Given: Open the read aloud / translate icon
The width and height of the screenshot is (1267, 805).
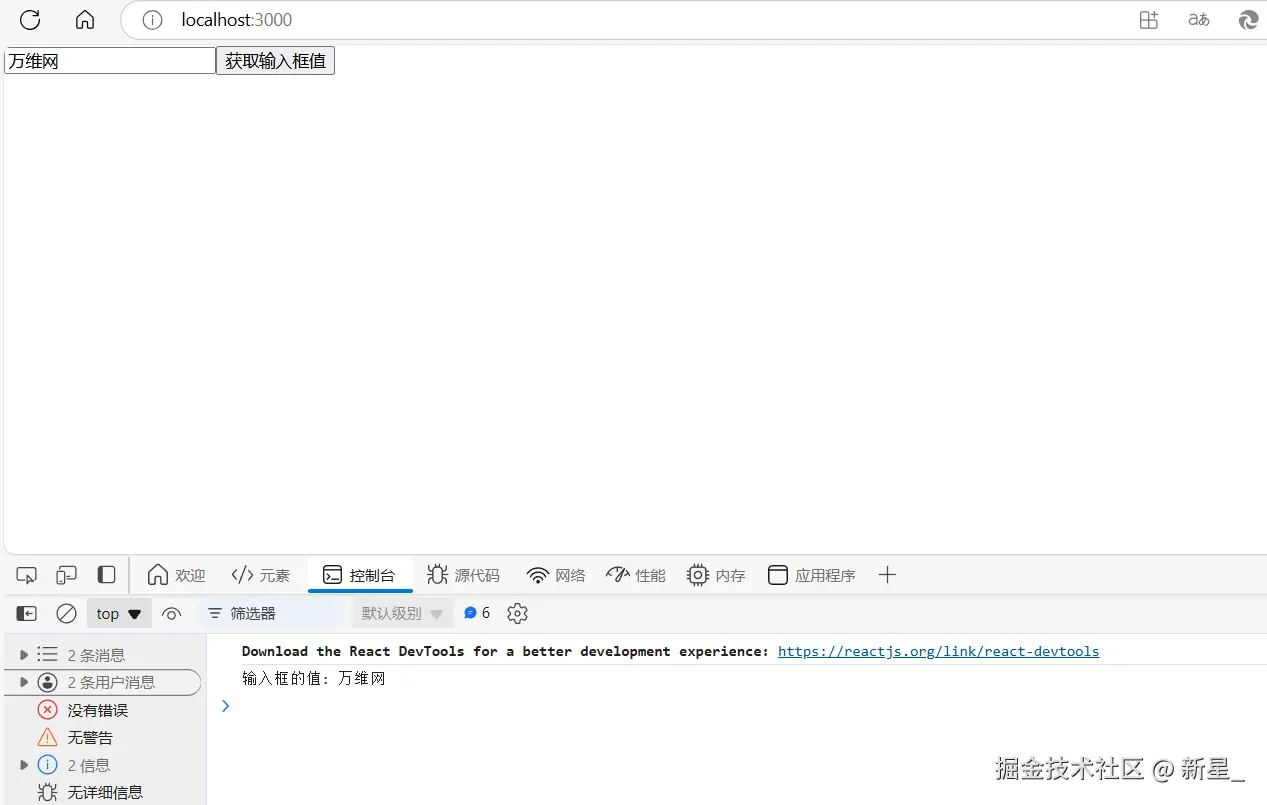Looking at the screenshot, I should [x=1198, y=20].
